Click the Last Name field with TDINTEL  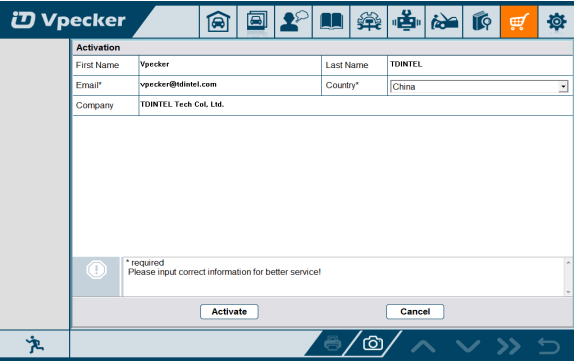point(480,65)
